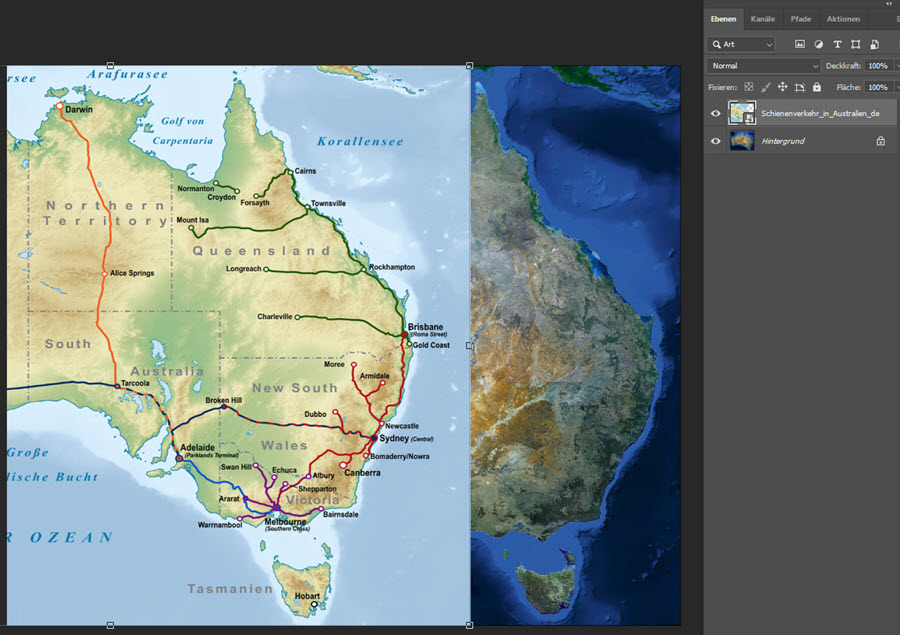Viewport: 900px width, 635px height.
Task: Click the Hintergrund layer lock icon
Action: coord(880,141)
